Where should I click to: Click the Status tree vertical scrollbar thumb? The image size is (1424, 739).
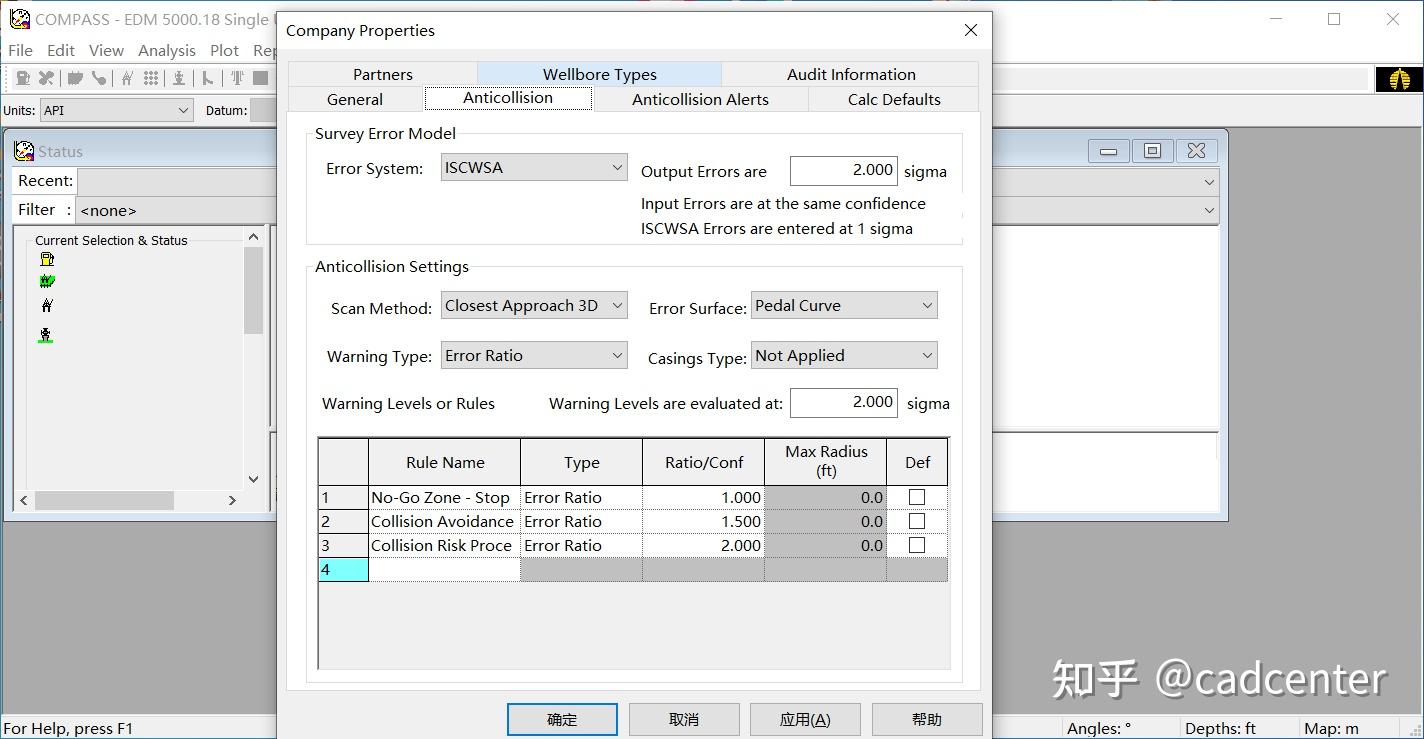point(253,290)
